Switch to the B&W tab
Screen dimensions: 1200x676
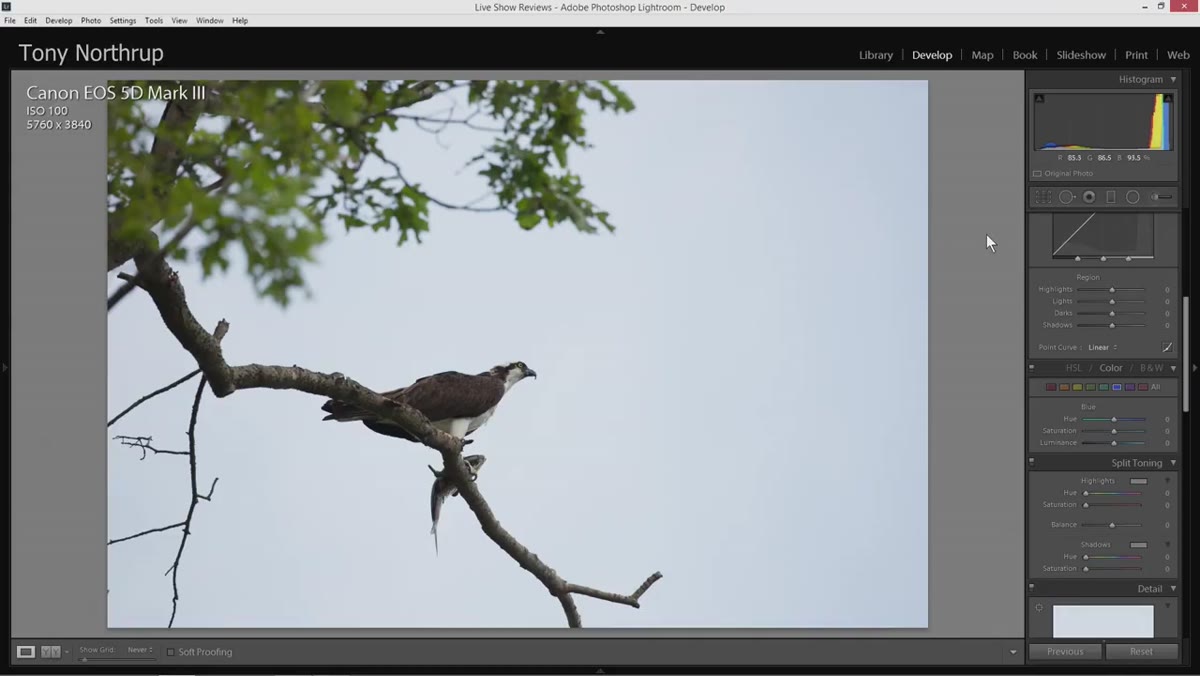(x=1152, y=368)
